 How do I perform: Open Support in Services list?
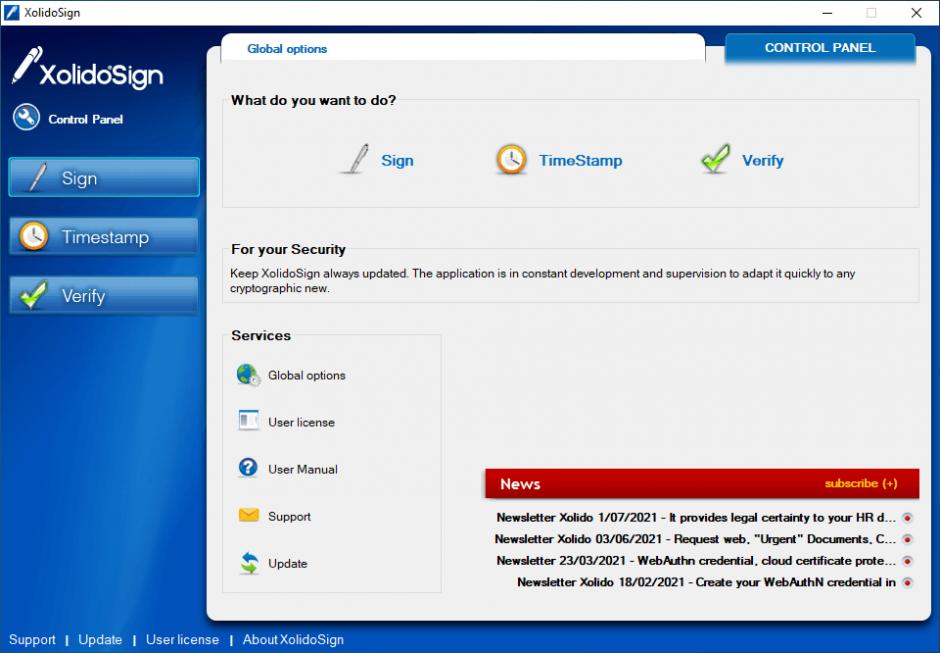289,516
